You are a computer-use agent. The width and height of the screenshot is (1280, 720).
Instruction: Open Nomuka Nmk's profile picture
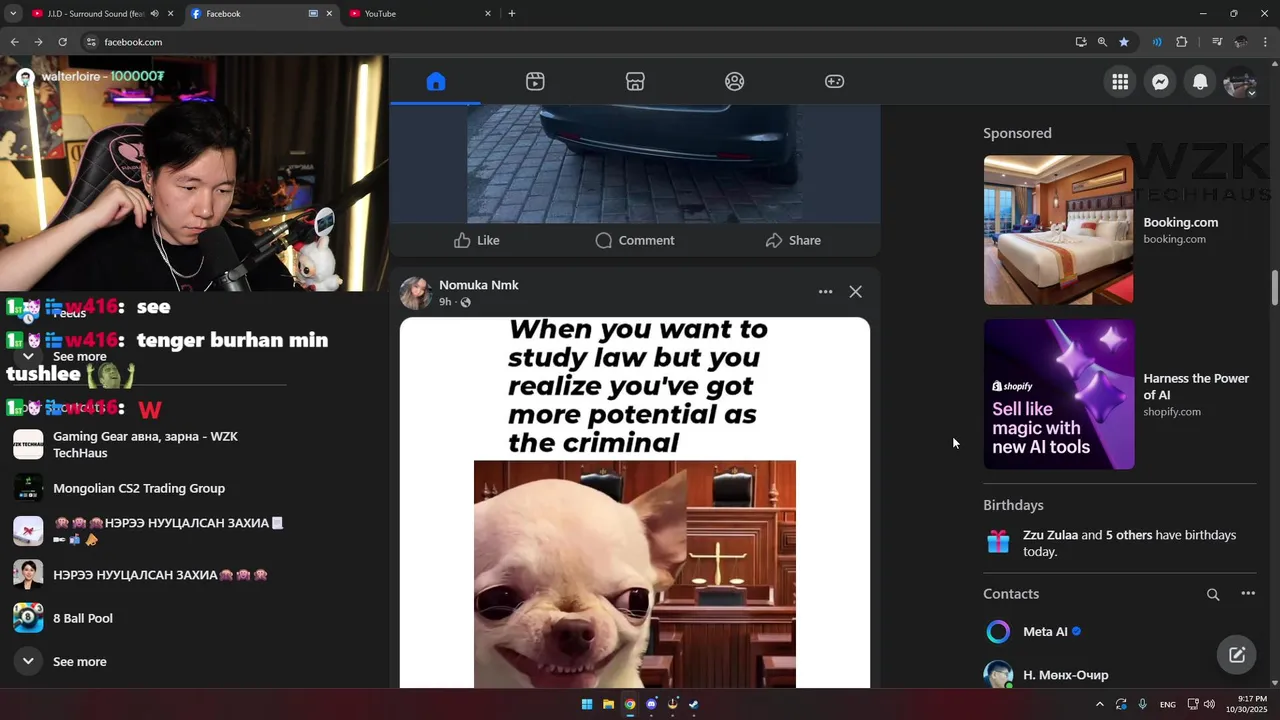[416, 293]
